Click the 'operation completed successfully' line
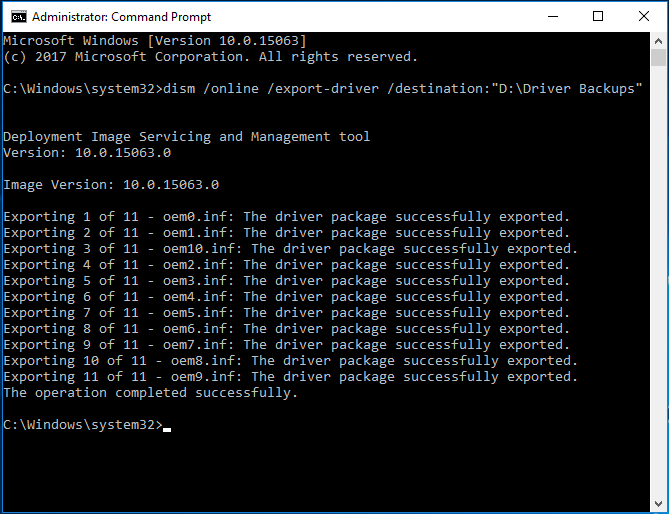Image resolution: width=669 pixels, height=514 pixels. click(x=150, y=392)
